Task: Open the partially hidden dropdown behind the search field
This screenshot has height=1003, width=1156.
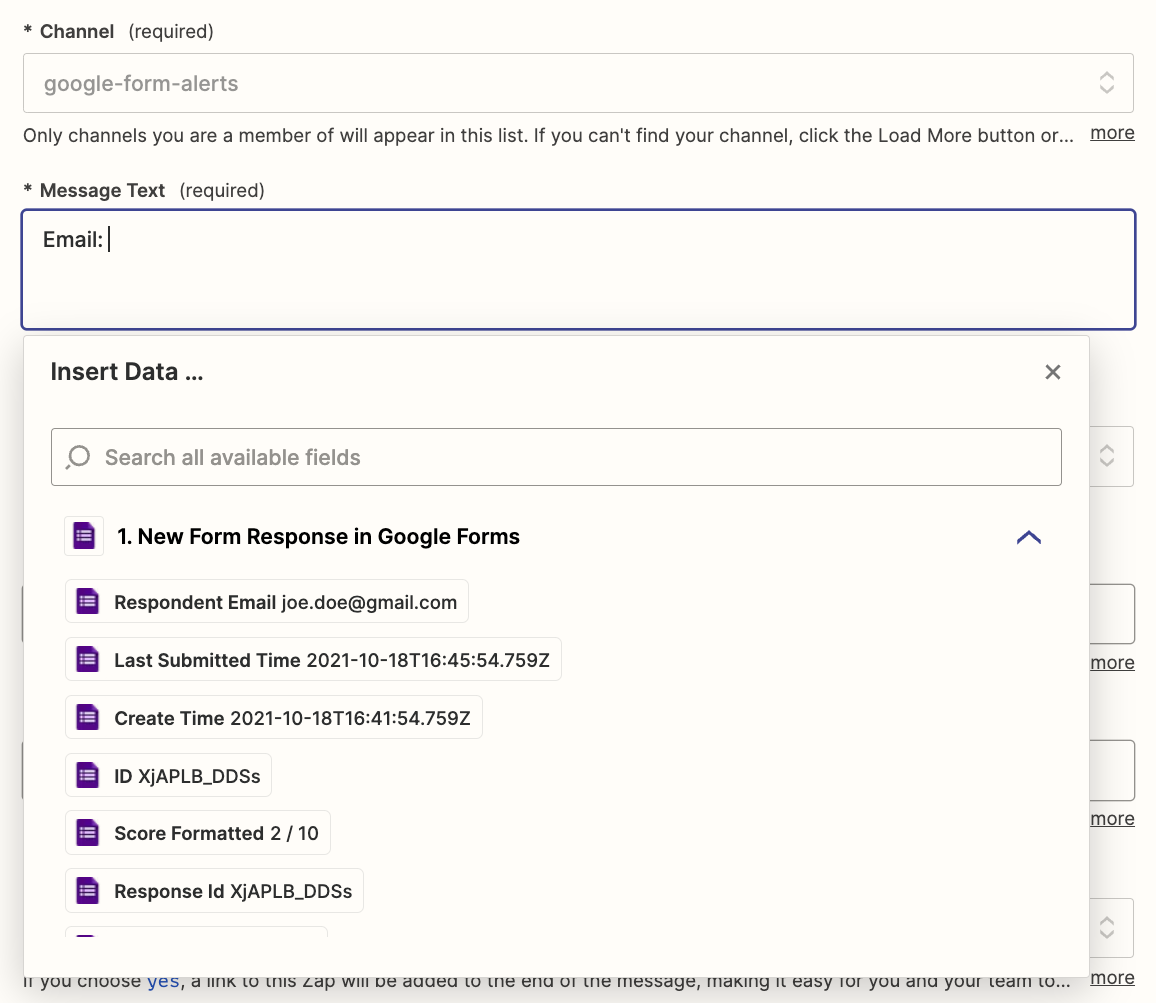Action: tap(1106, 456)
